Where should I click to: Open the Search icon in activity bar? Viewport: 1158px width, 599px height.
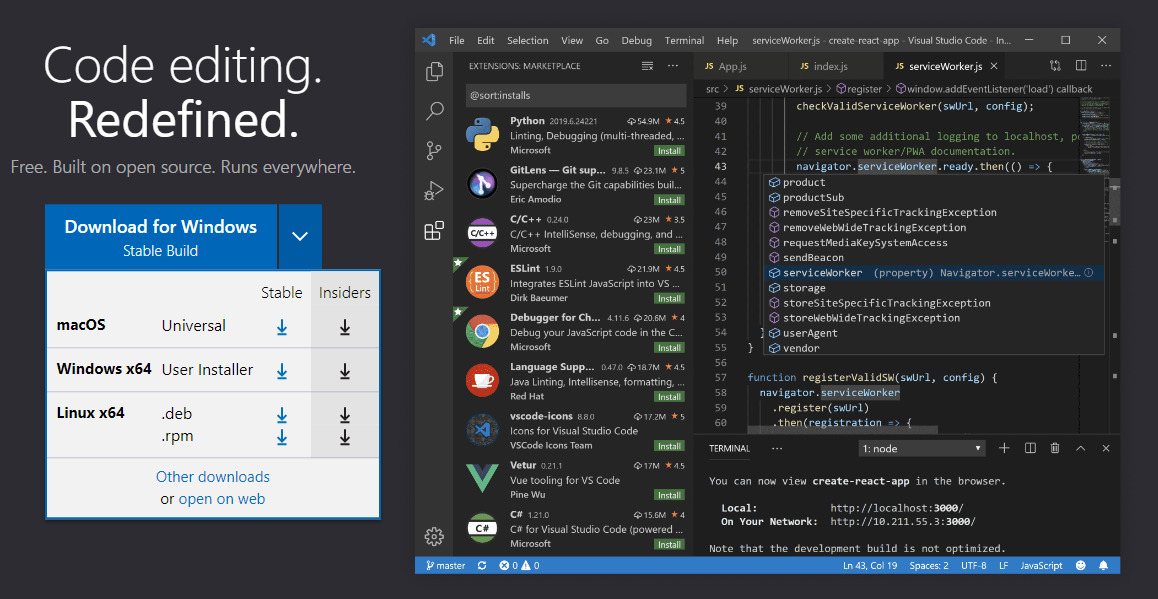click(435, 112)
